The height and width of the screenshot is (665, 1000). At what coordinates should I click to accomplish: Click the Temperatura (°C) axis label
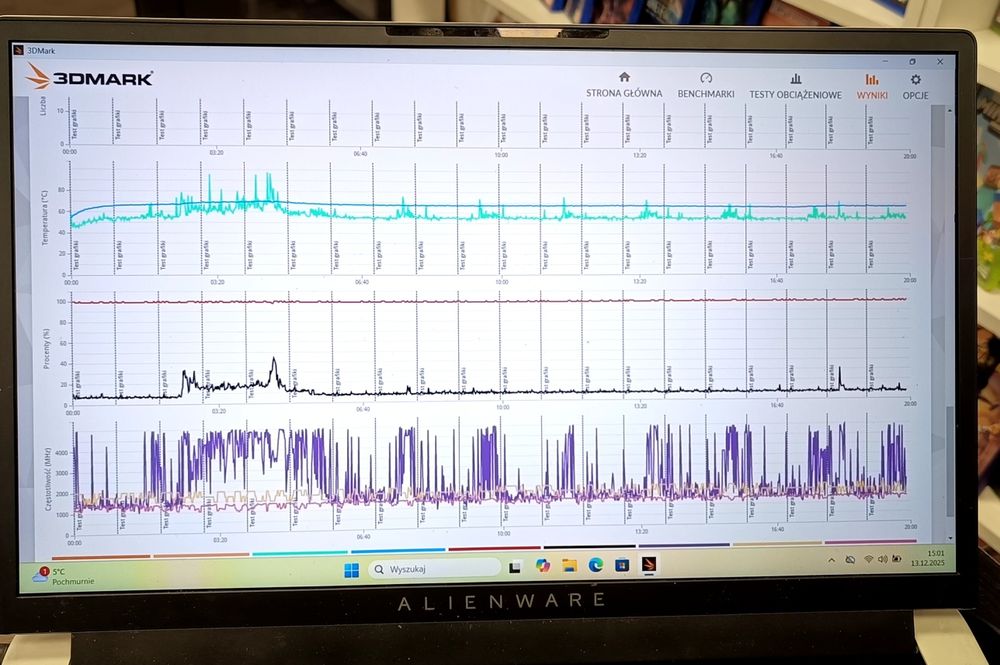(45, 218)
